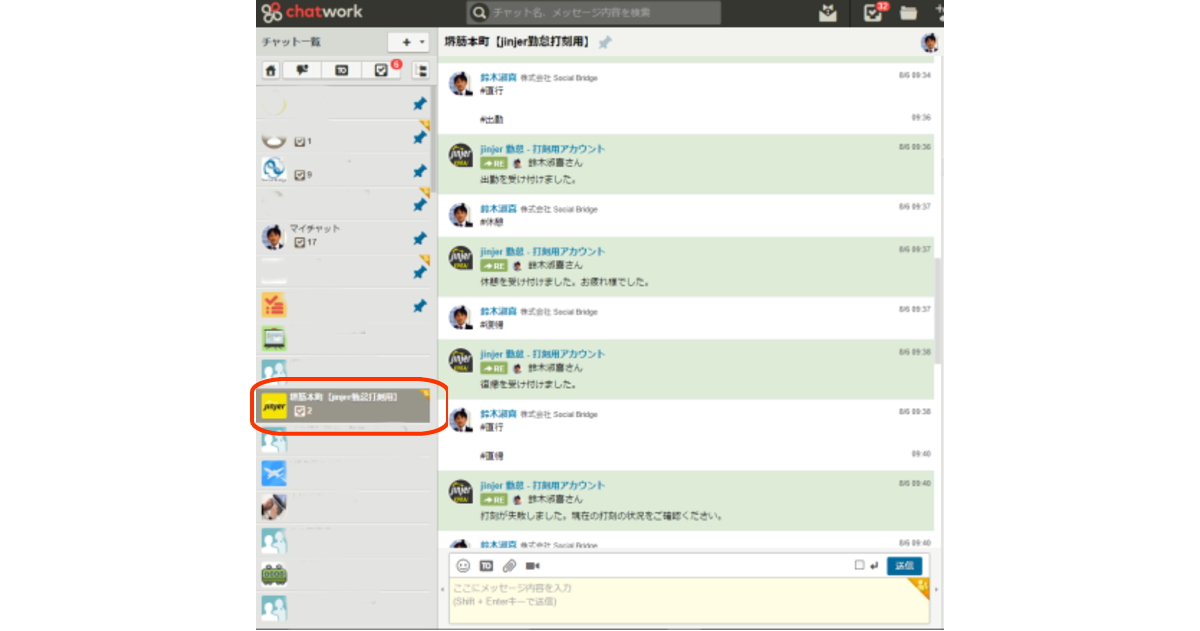Screen dimensions: 1200x631
Task: Open jinjer avatar on 打刻が失敗しました message
Action: pos(460,490)
